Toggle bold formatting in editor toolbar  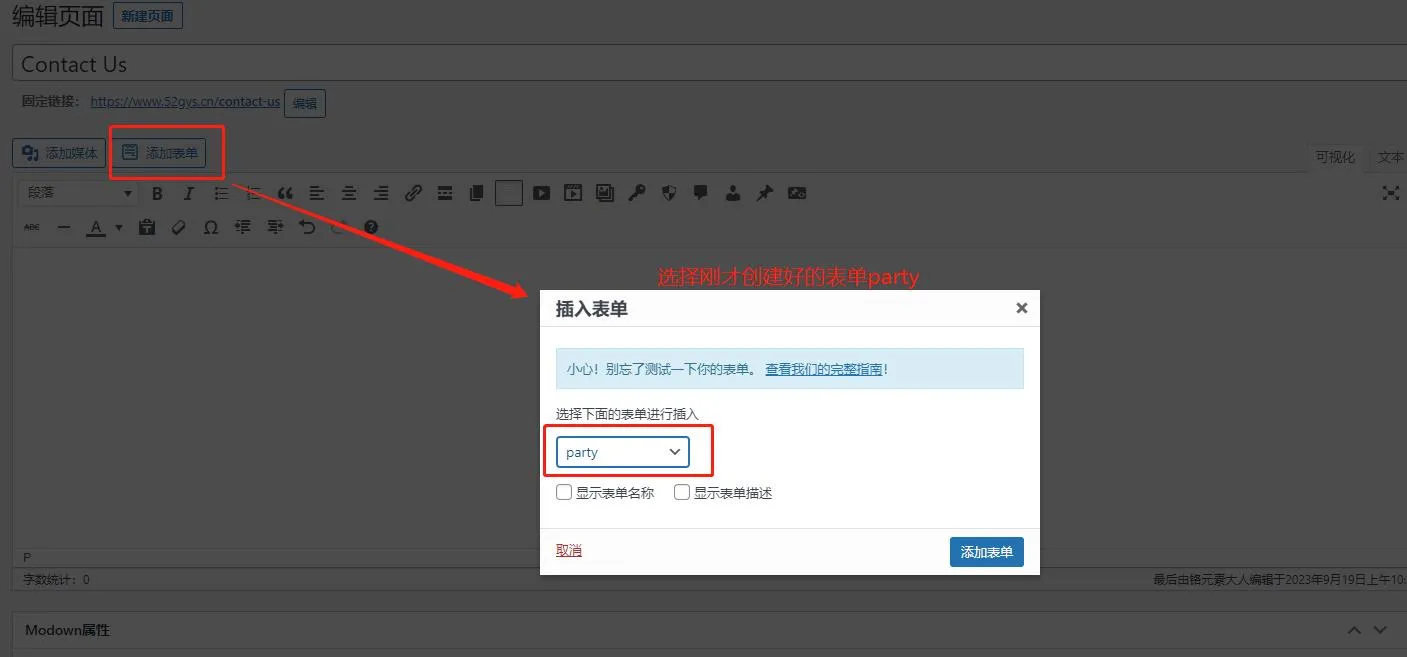point(157,193)
